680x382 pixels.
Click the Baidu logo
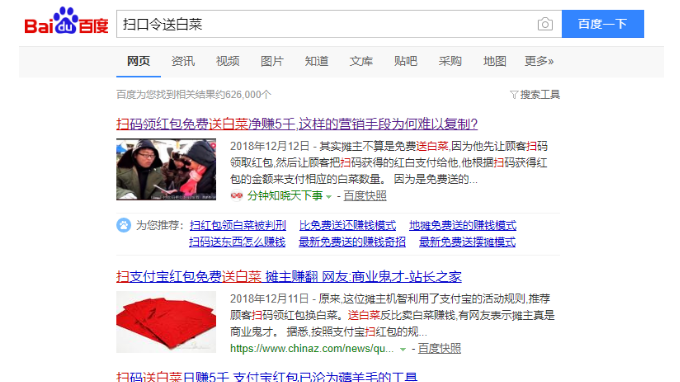(x=66, y=21)
